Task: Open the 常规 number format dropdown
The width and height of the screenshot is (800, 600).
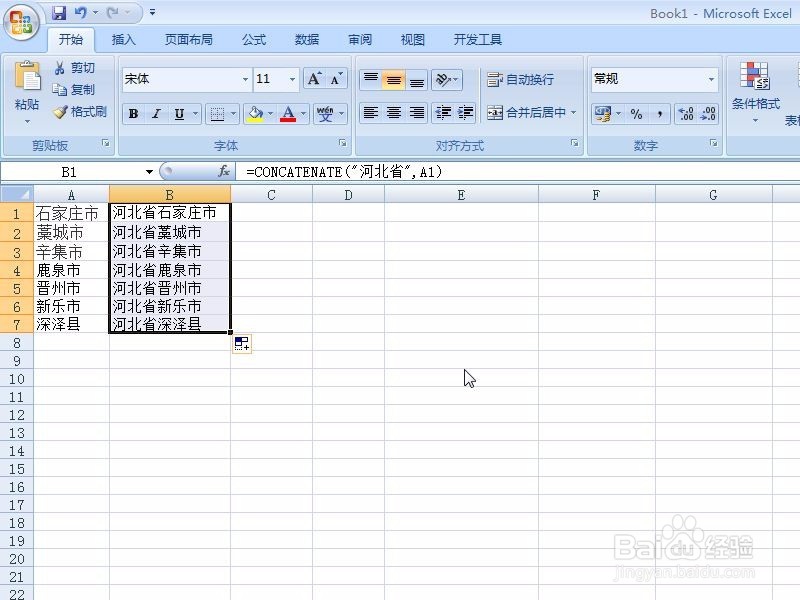Action: (711, 78)
